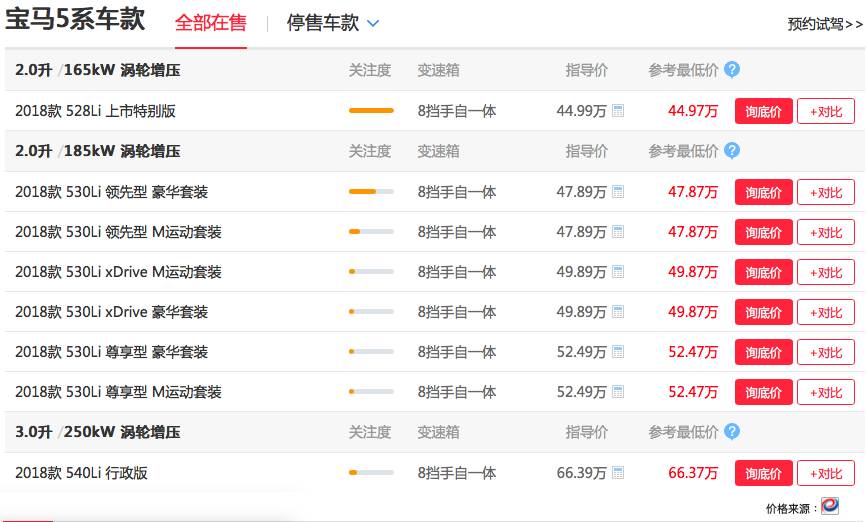Click calculator icon for 530Li 领先型 豪华套装
The height and width of the screenshot is (522, 868).
(618, 192)
